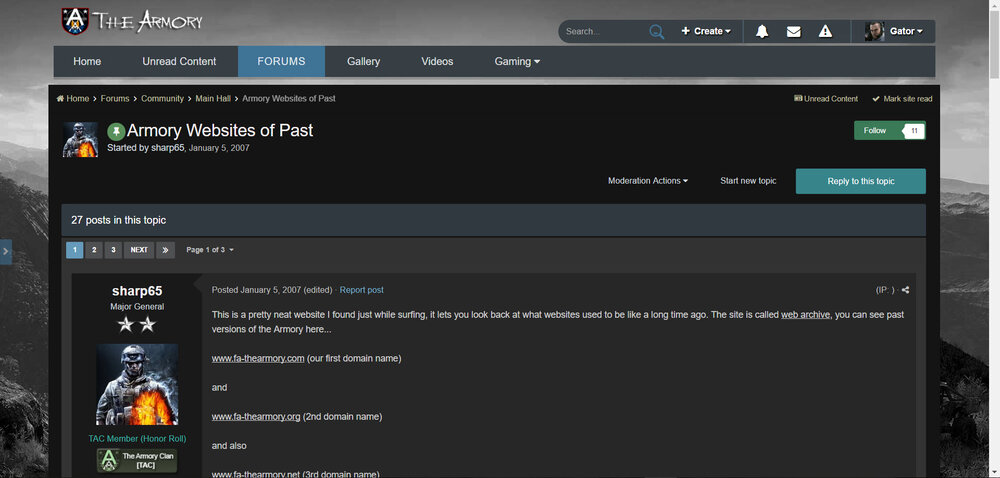Screen dimensions: 1000x478
Task: Toggle Follow for this topic
Action: [876, 131]
